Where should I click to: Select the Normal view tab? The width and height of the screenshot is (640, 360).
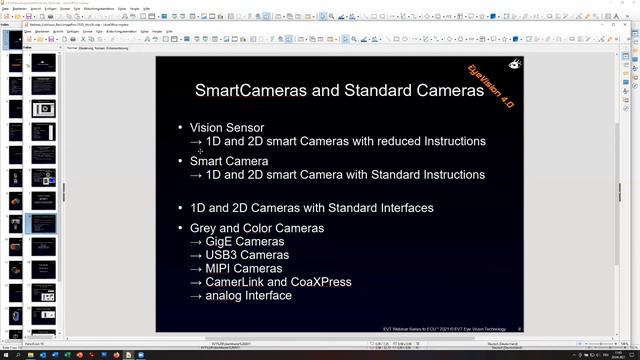(x=72, y=48)
